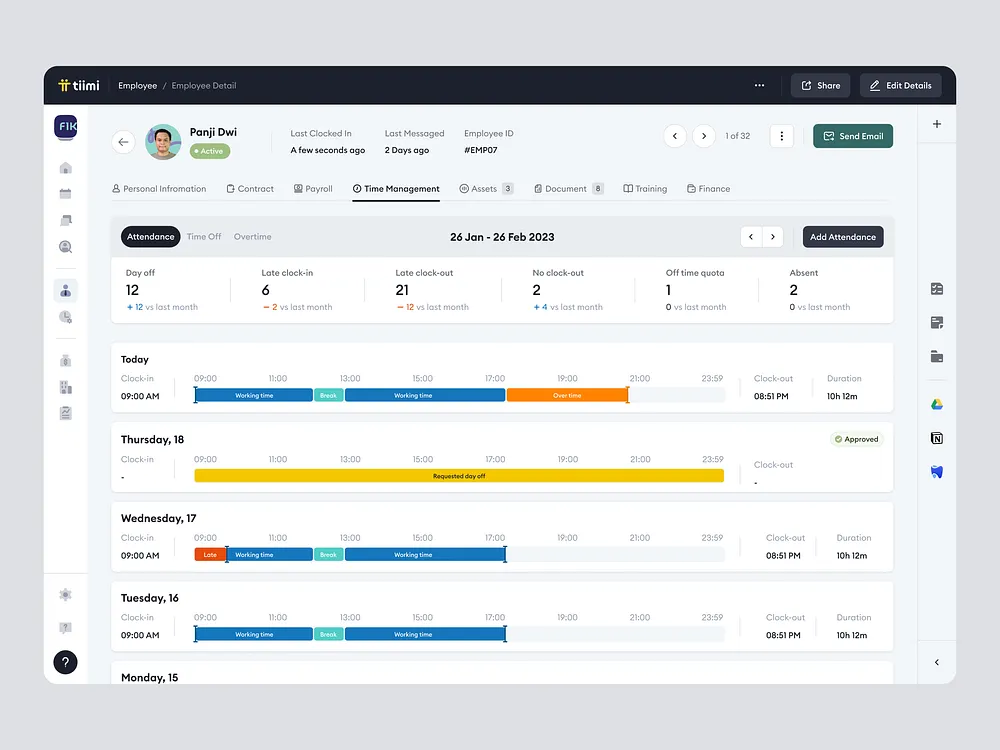Open the search icon in left sidebar
The height and width of the screenshot is (750, 1000).
click(65, 245)
